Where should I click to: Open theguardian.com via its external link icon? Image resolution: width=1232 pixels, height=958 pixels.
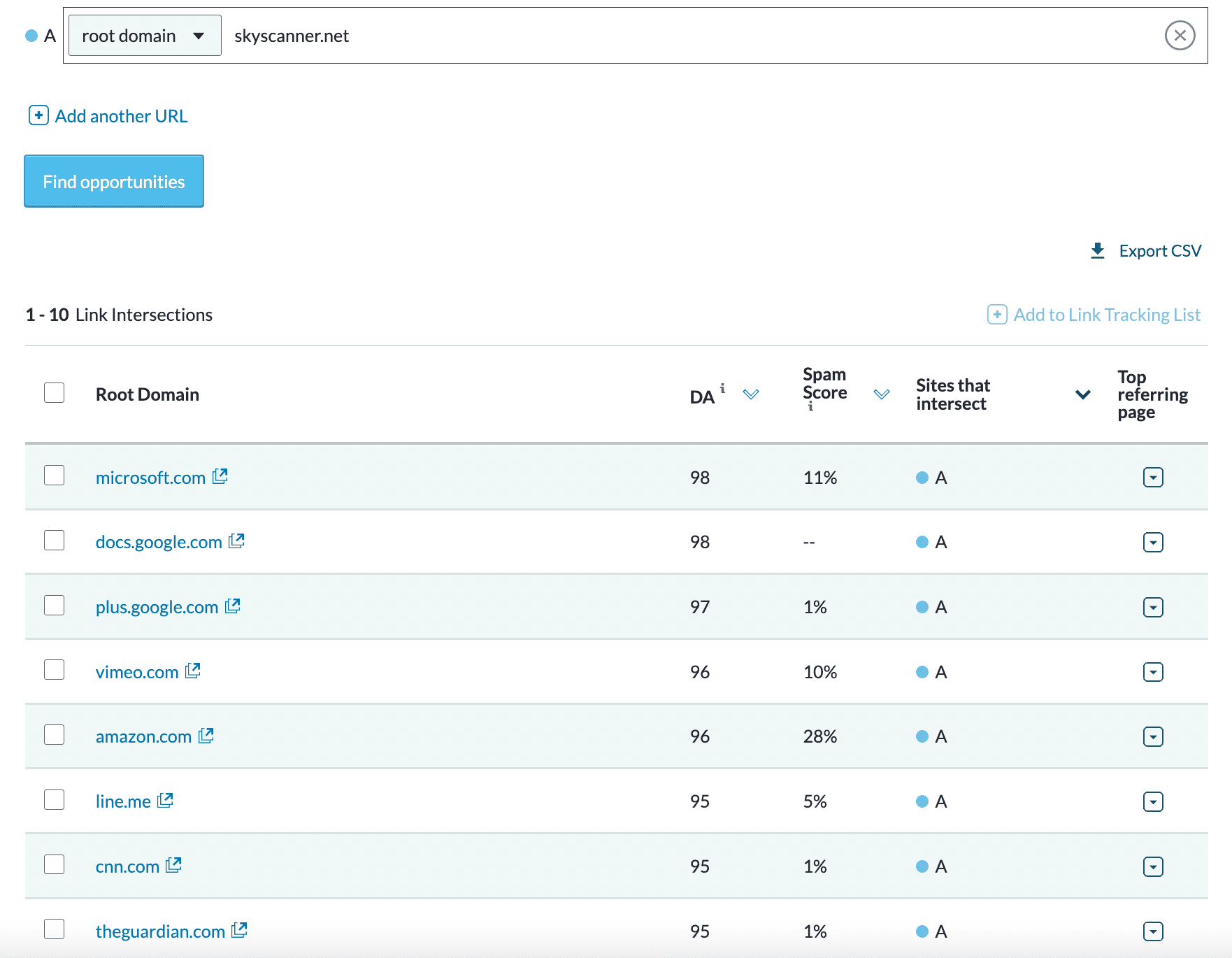(x=239, y=930)
